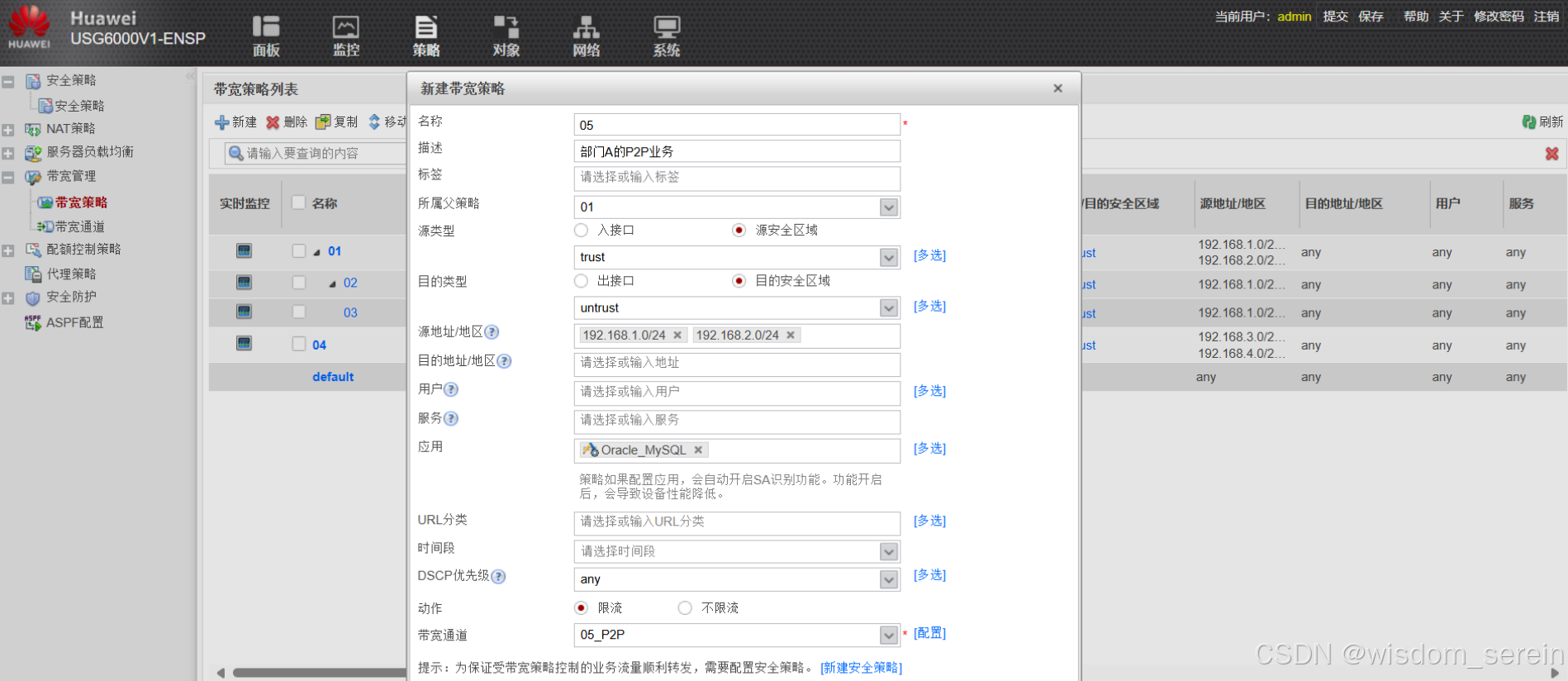Click help icon next to DSCP优先级

pyautogui.click(x=498, y=577)
